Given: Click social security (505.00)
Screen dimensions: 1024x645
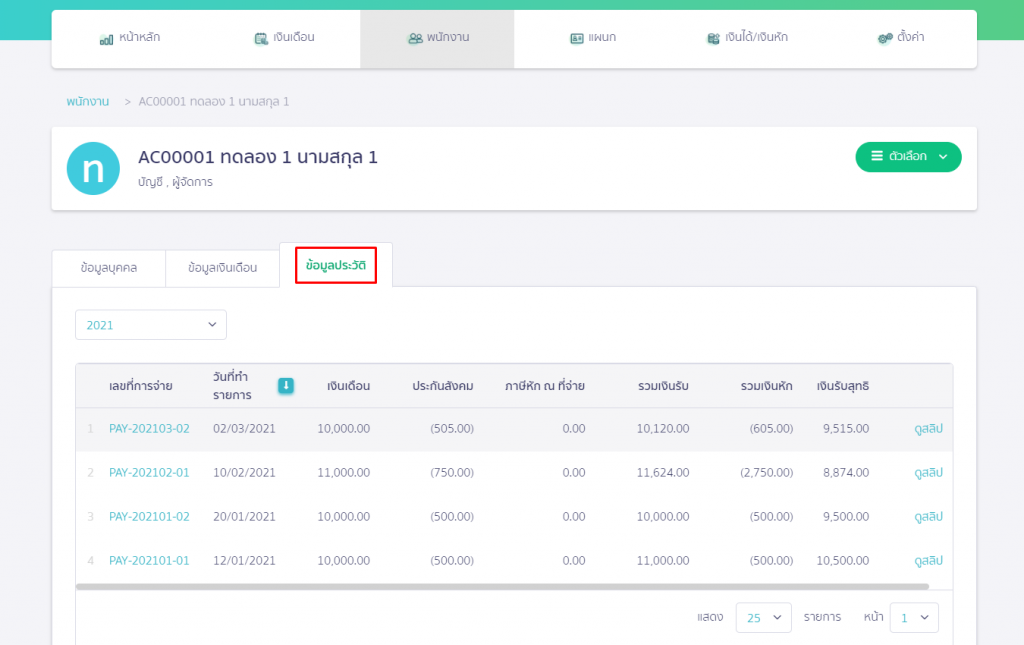Looking at the screenshot, I should pyautogui.click(x=452, y=429).
